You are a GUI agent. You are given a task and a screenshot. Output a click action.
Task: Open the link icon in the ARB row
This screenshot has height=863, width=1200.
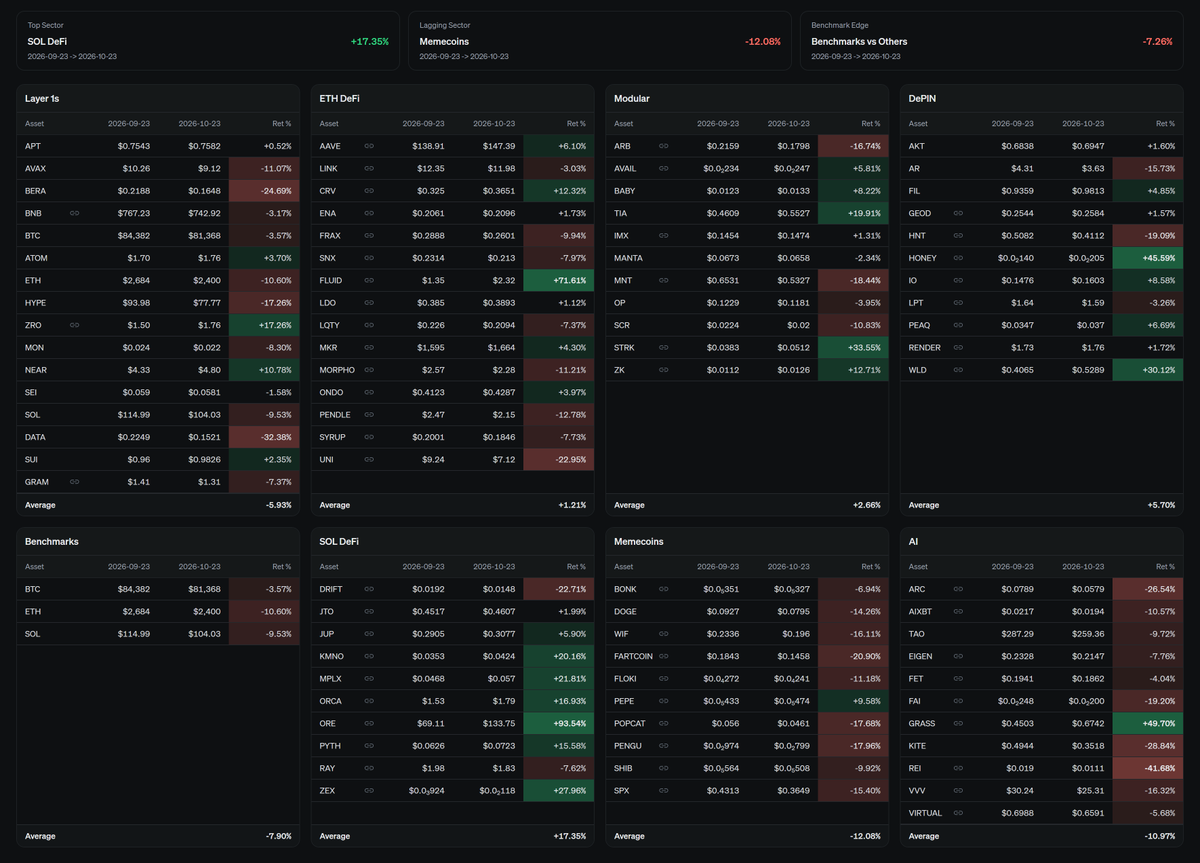pyautogui.click(x=664, y=146)
